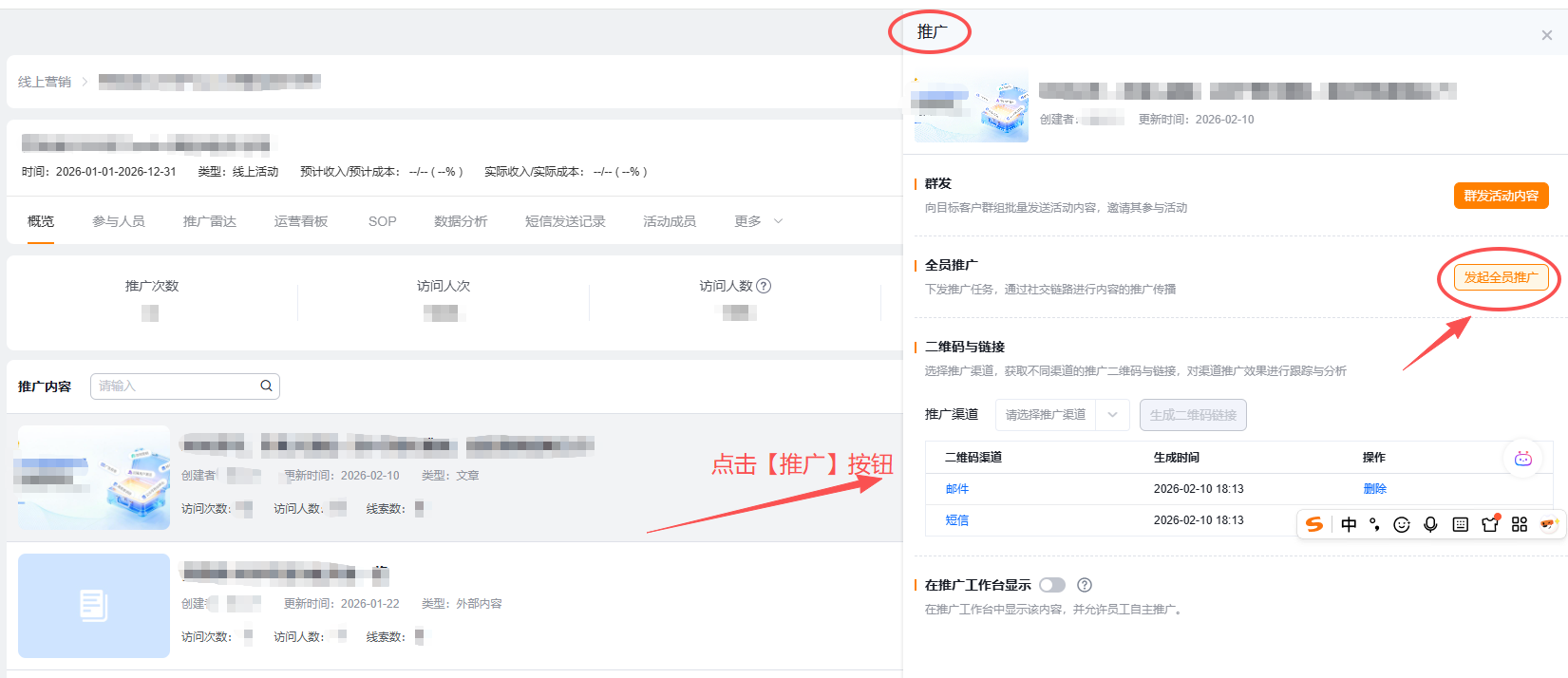Open 推广雷达 tab
1568x678 pixels.
click(210, 221)
